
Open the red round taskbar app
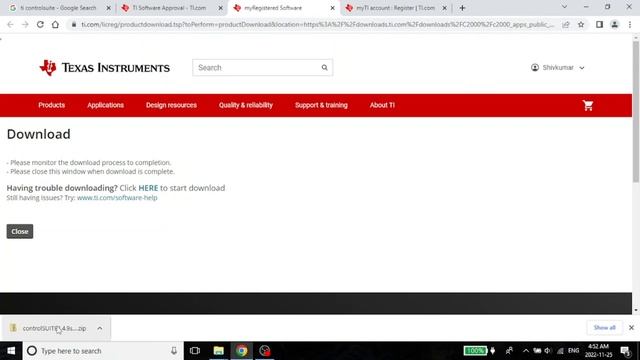click(265, 351)
